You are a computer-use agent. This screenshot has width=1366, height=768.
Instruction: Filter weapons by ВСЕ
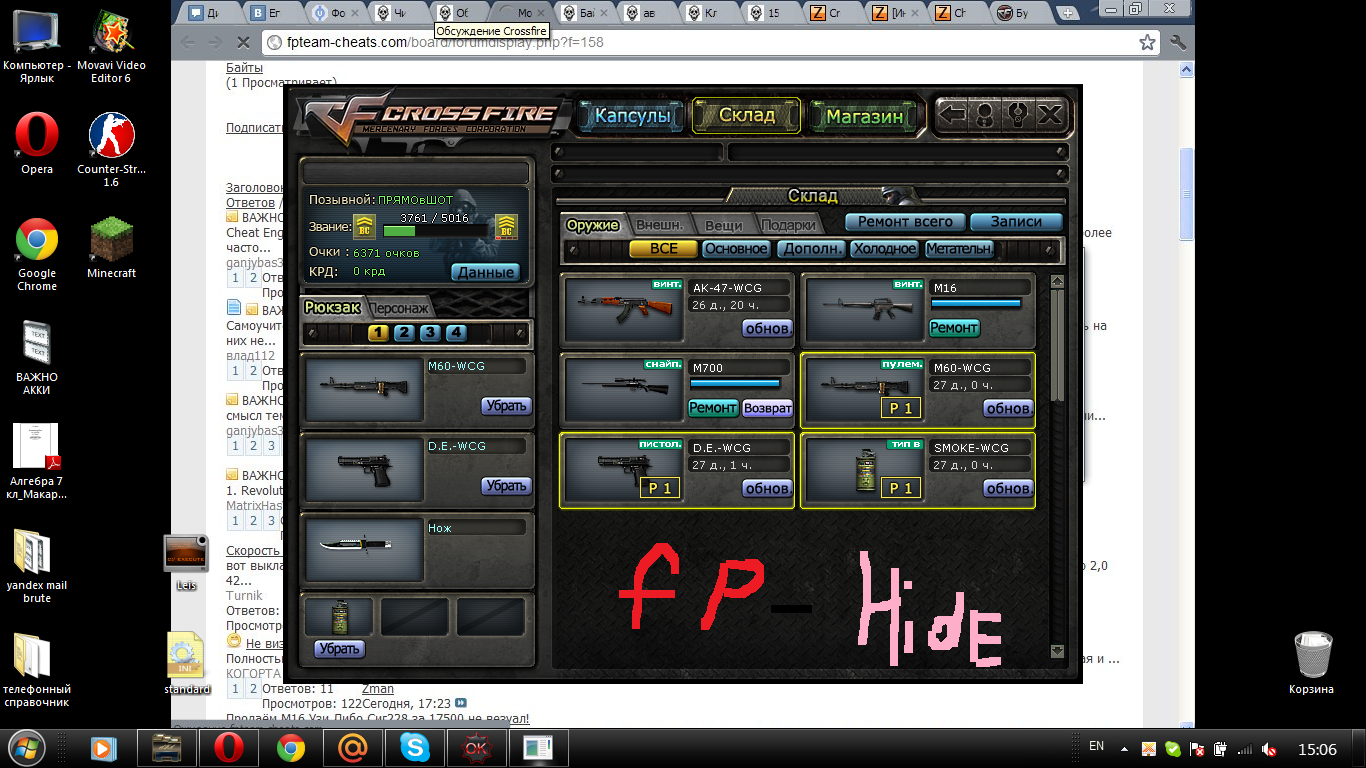663,249
